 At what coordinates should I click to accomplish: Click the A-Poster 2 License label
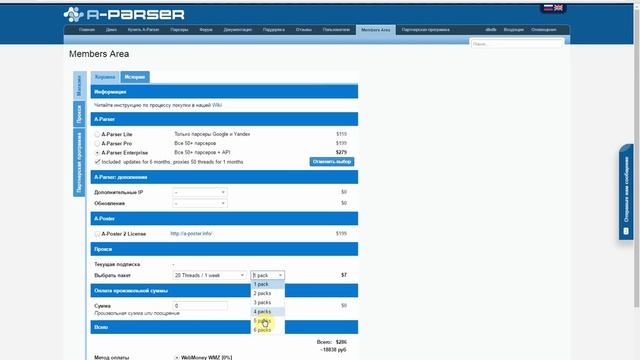124,234
